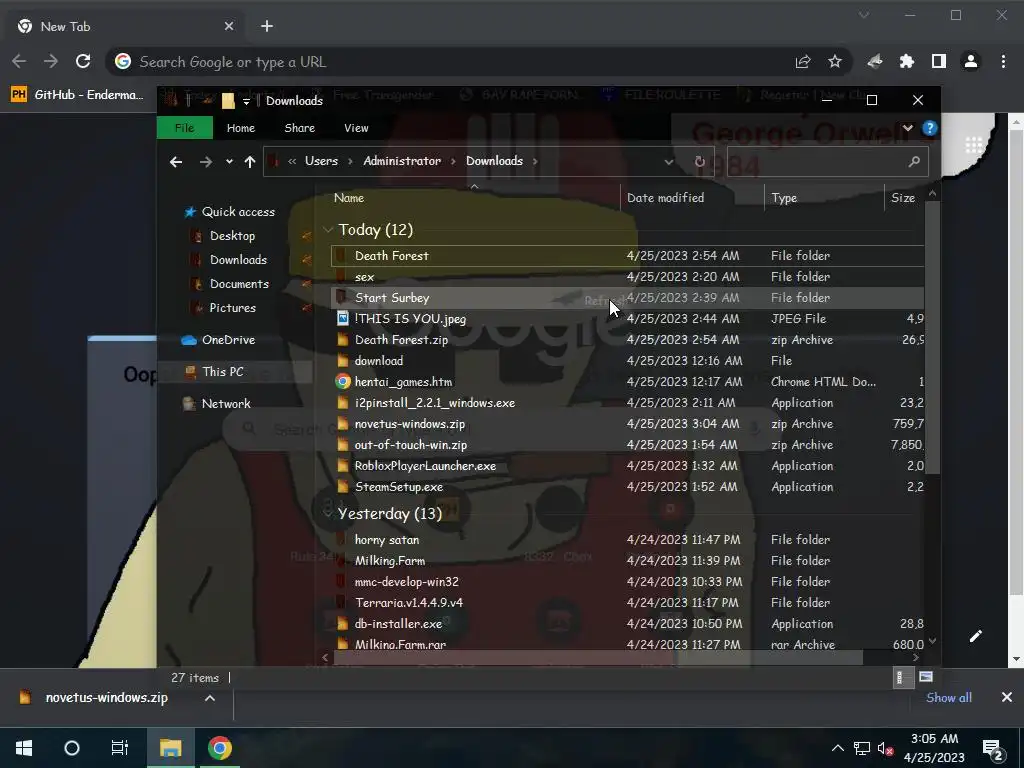Click Show all downloads
This screenshot has height=768, width=1024.
[x=949, y=697]
